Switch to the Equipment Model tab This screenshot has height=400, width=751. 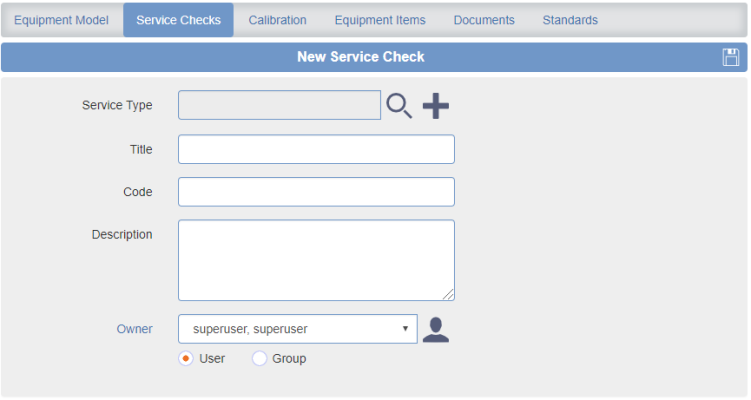[61, 20]
